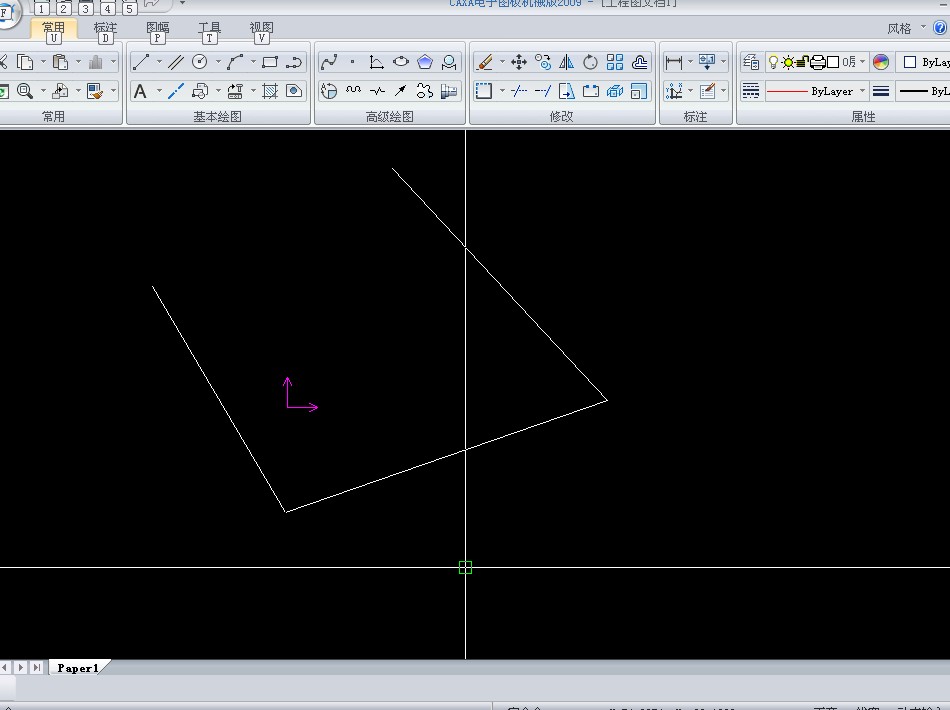Click the linear Dimension tool

673,62
